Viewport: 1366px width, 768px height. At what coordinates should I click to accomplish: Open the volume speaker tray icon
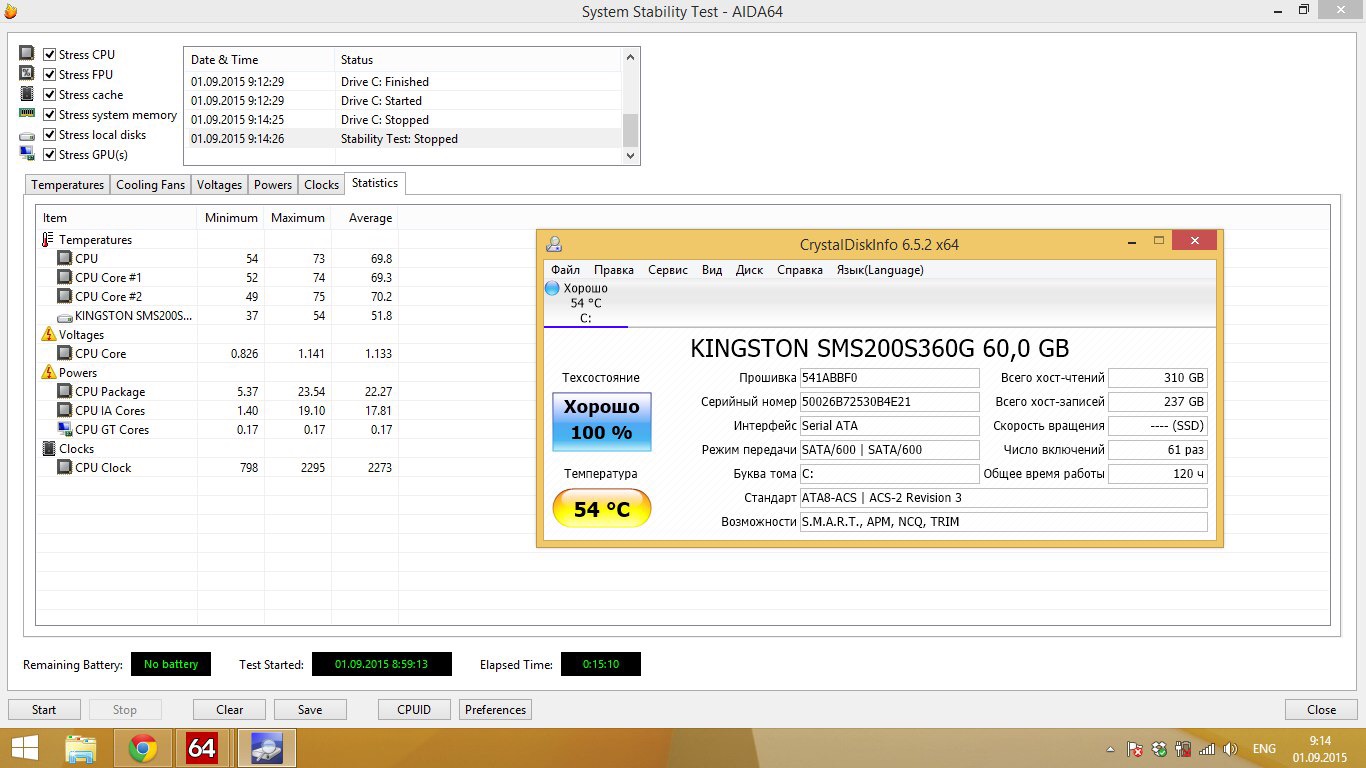pos(1231,749)
